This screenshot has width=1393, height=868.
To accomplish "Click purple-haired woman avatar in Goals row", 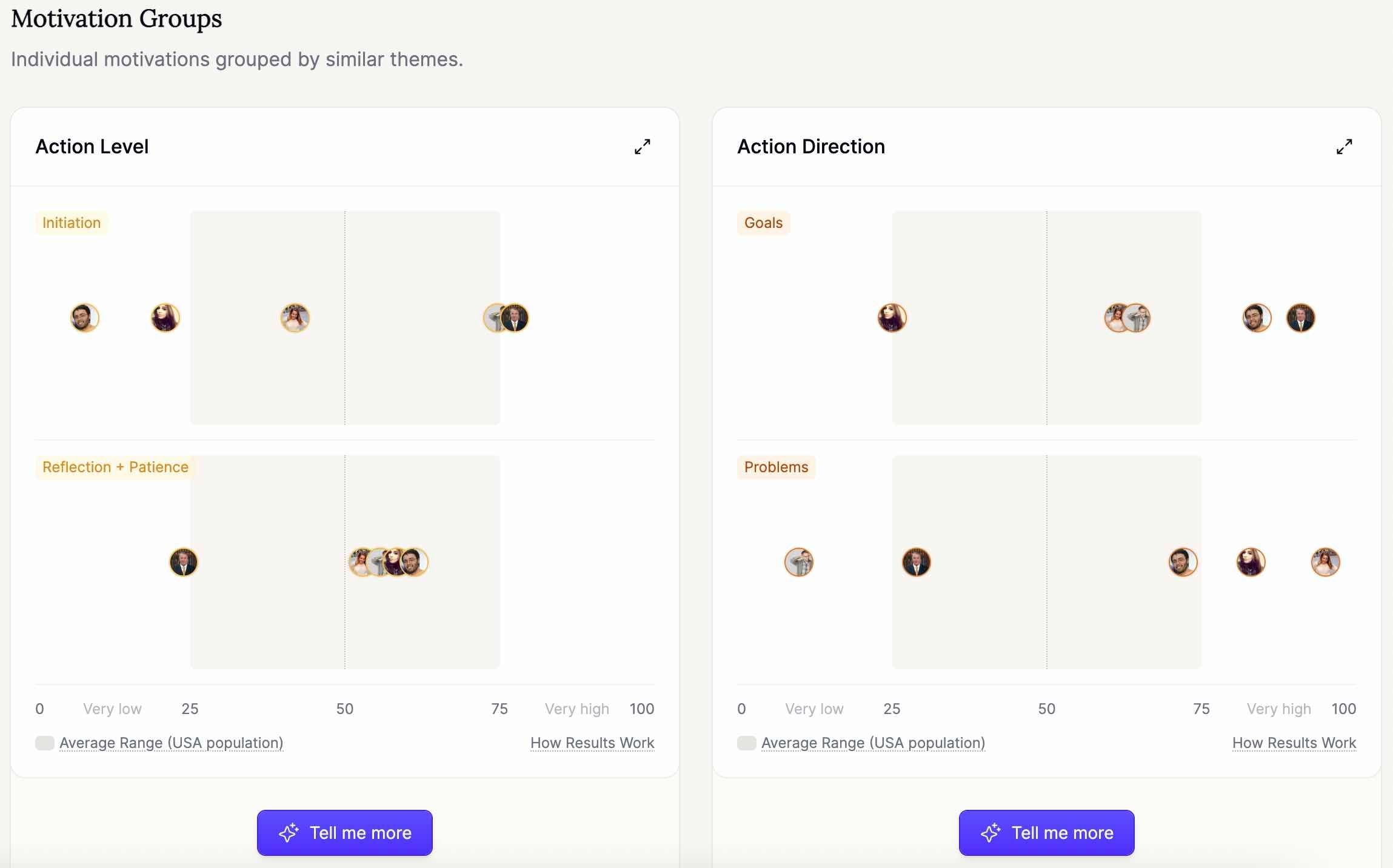I will [x=892, y=318].
